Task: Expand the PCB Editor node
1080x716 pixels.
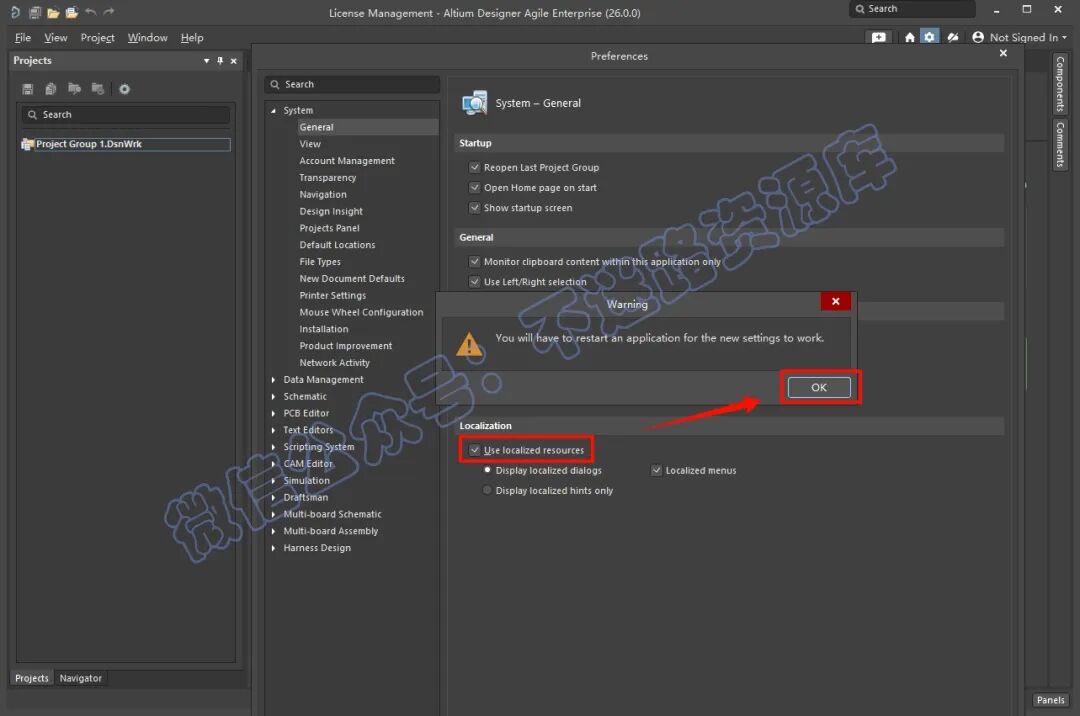Action: pos(273,413)
